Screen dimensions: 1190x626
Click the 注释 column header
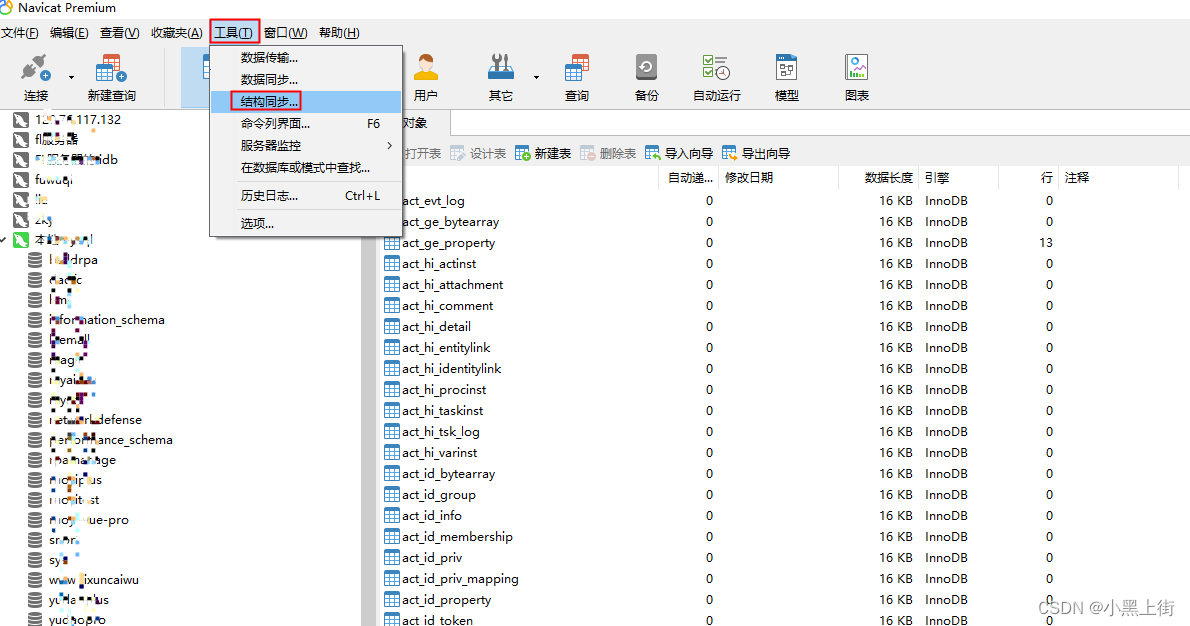1118,178
